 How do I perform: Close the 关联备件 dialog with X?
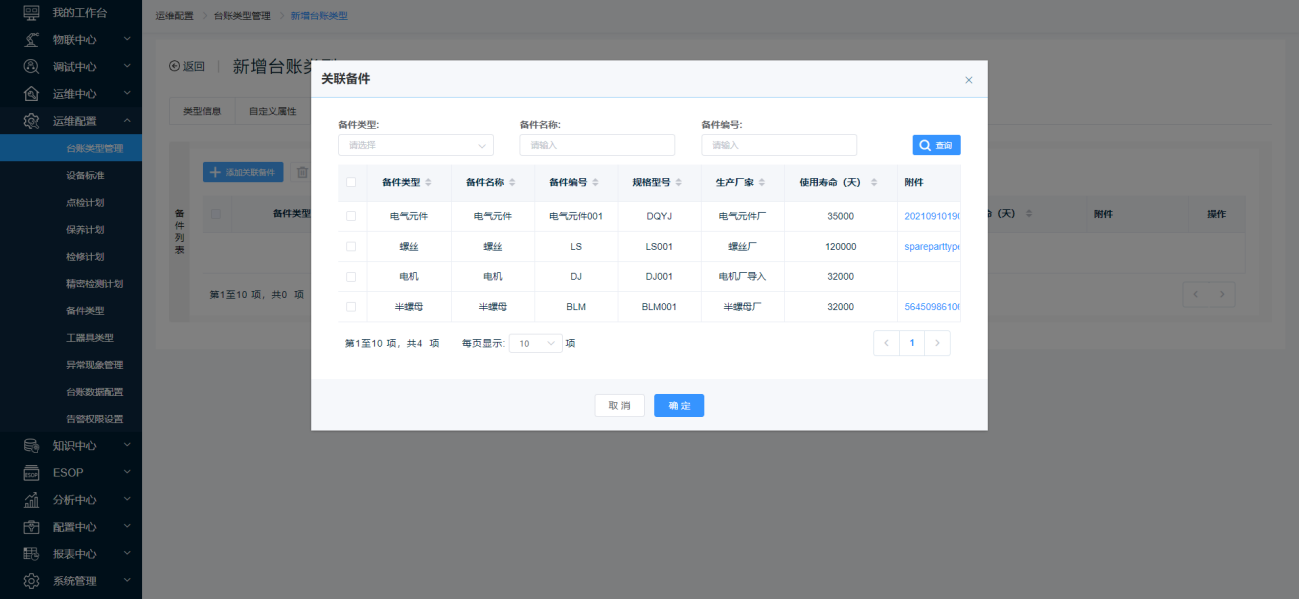[968, 80]
